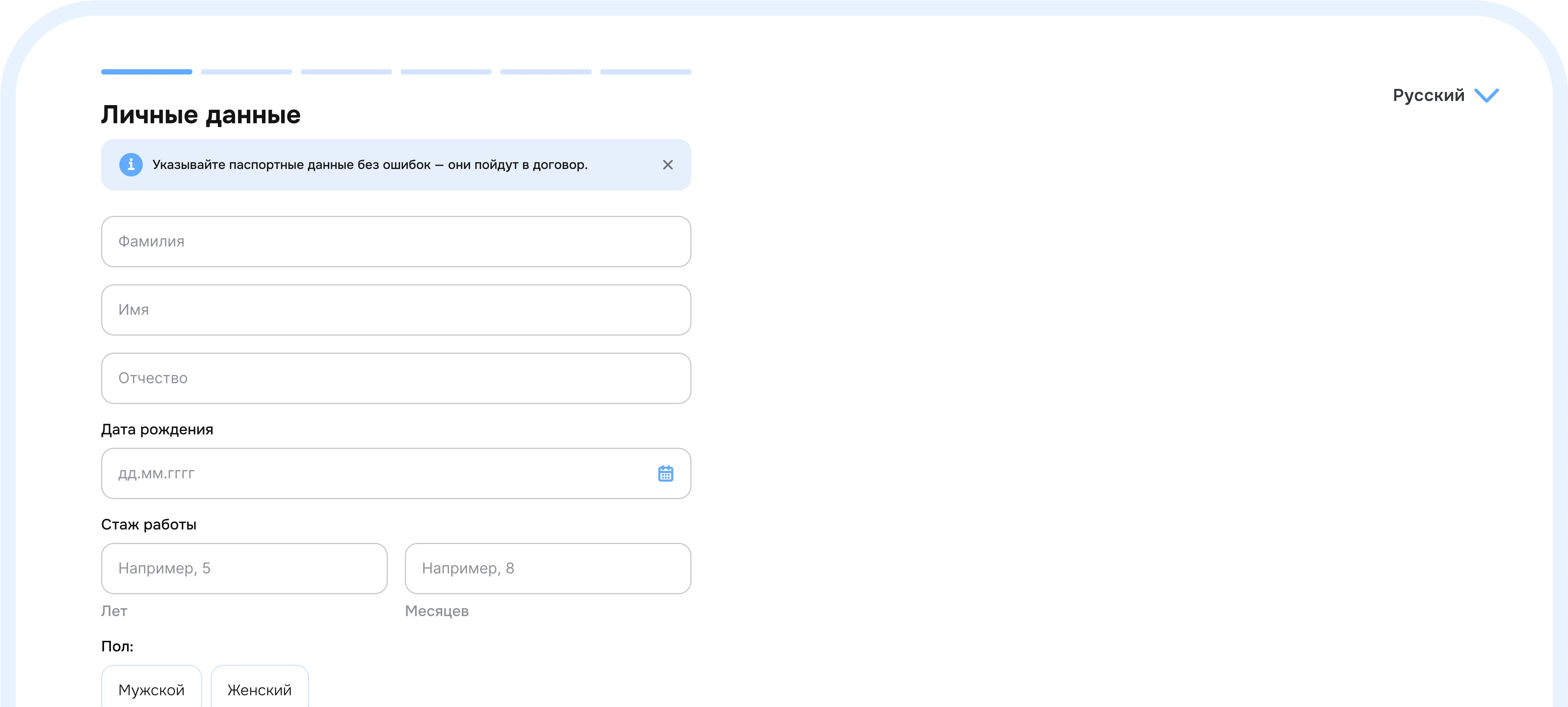Click first active progress step bar
Viewport: 1568px width, 707px height.
(x=147, y=72)
